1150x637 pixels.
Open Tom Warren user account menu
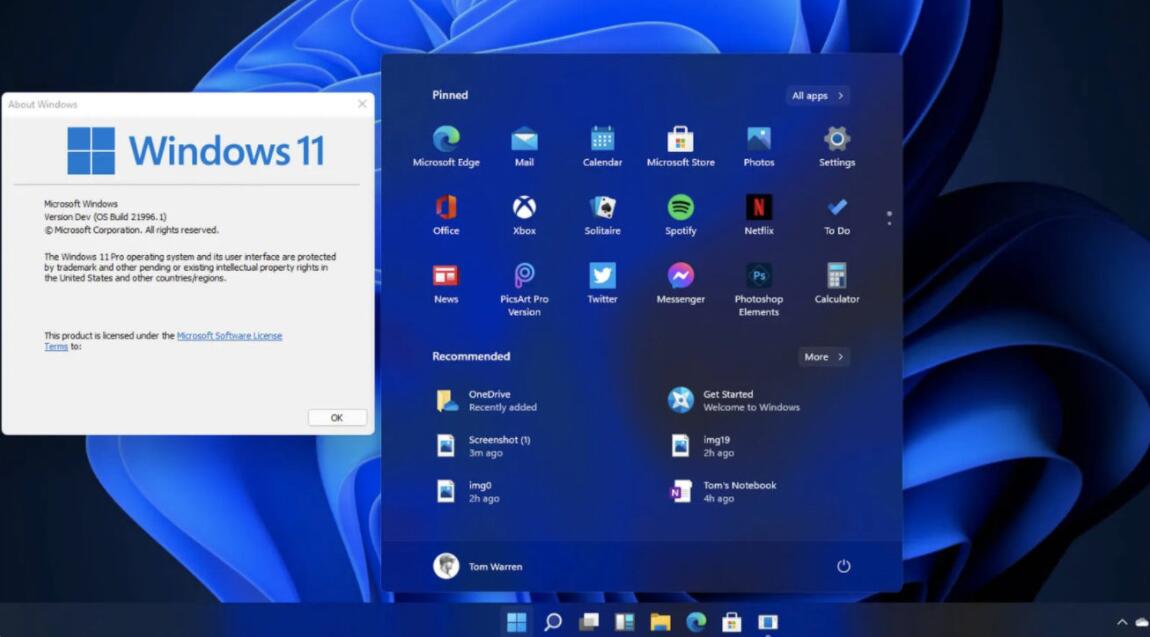tap(479, 566)
